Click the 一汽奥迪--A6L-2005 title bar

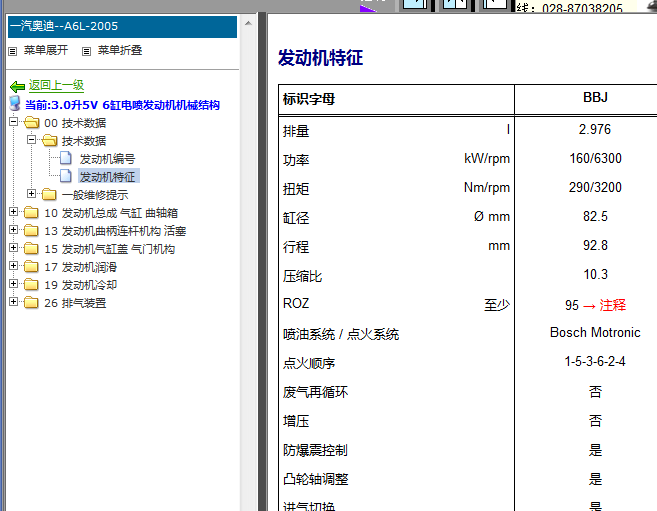coord(122,26)
